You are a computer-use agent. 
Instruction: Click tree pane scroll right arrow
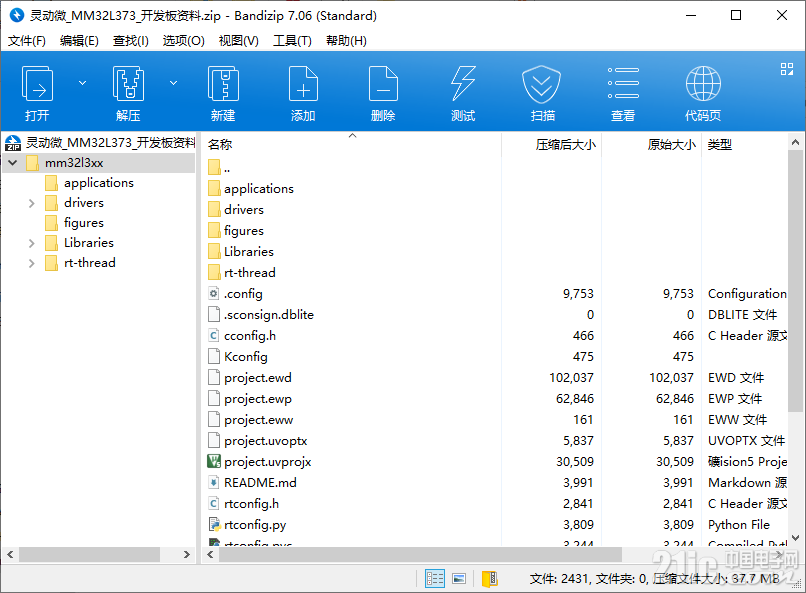point(187,554)
